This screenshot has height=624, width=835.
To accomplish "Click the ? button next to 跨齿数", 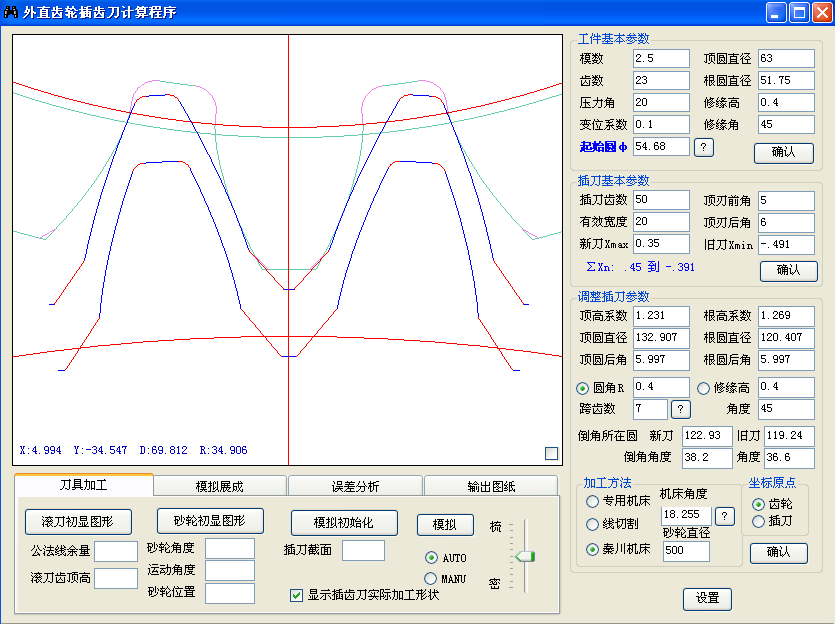I will pos(681,409).
